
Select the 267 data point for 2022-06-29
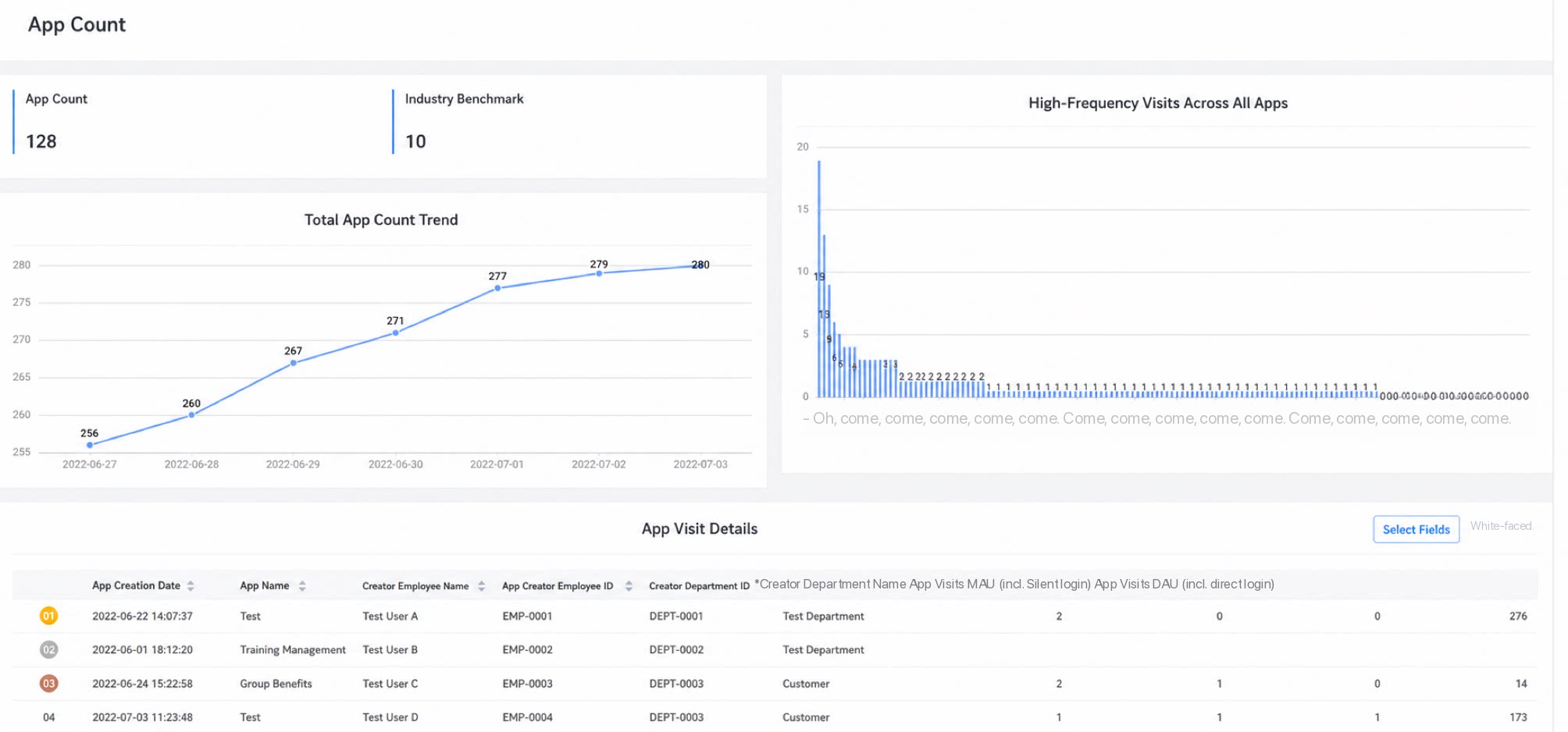(294, 363)
